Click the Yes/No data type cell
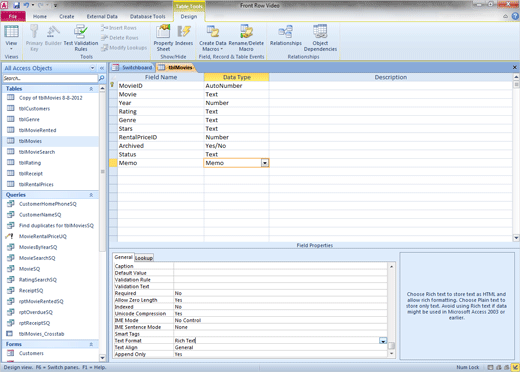The width and height of the screenshot is (520, 372). coord(236,146)
